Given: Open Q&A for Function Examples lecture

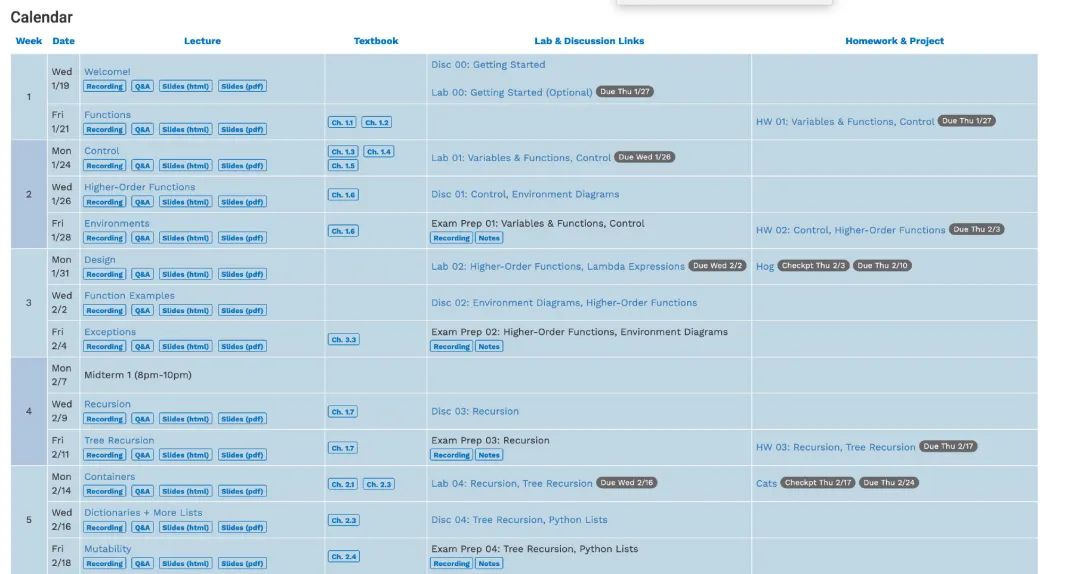Looking at the screenshot, I should (x=142, y=311).
